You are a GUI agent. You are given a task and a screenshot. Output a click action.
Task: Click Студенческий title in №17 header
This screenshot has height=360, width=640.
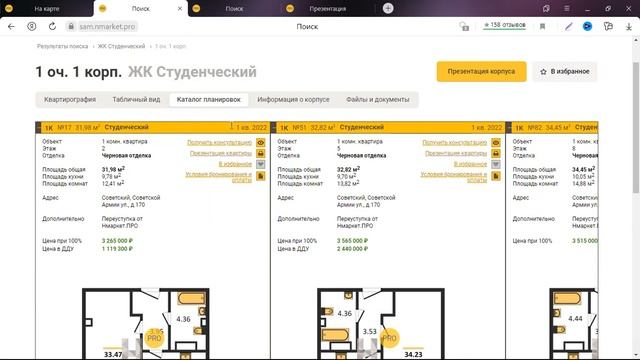pyautogui.click(x=127, y=127)
